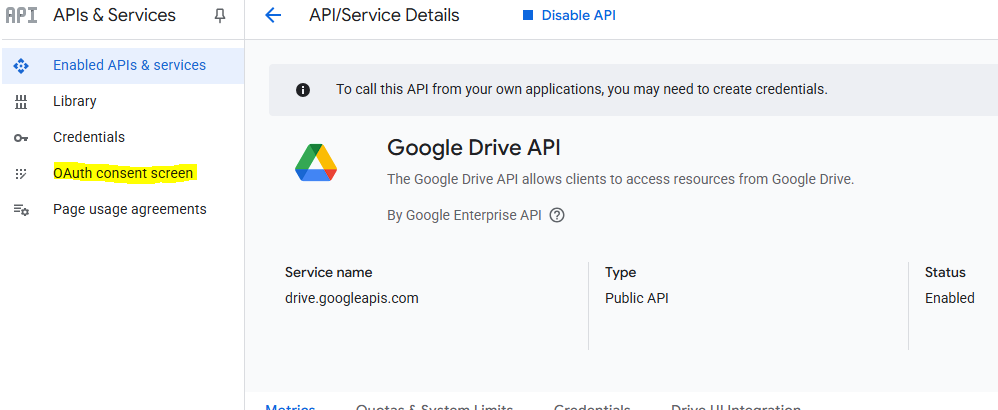Click the OAuth consent screen icon
998x410 pixels.
[21, 173]
